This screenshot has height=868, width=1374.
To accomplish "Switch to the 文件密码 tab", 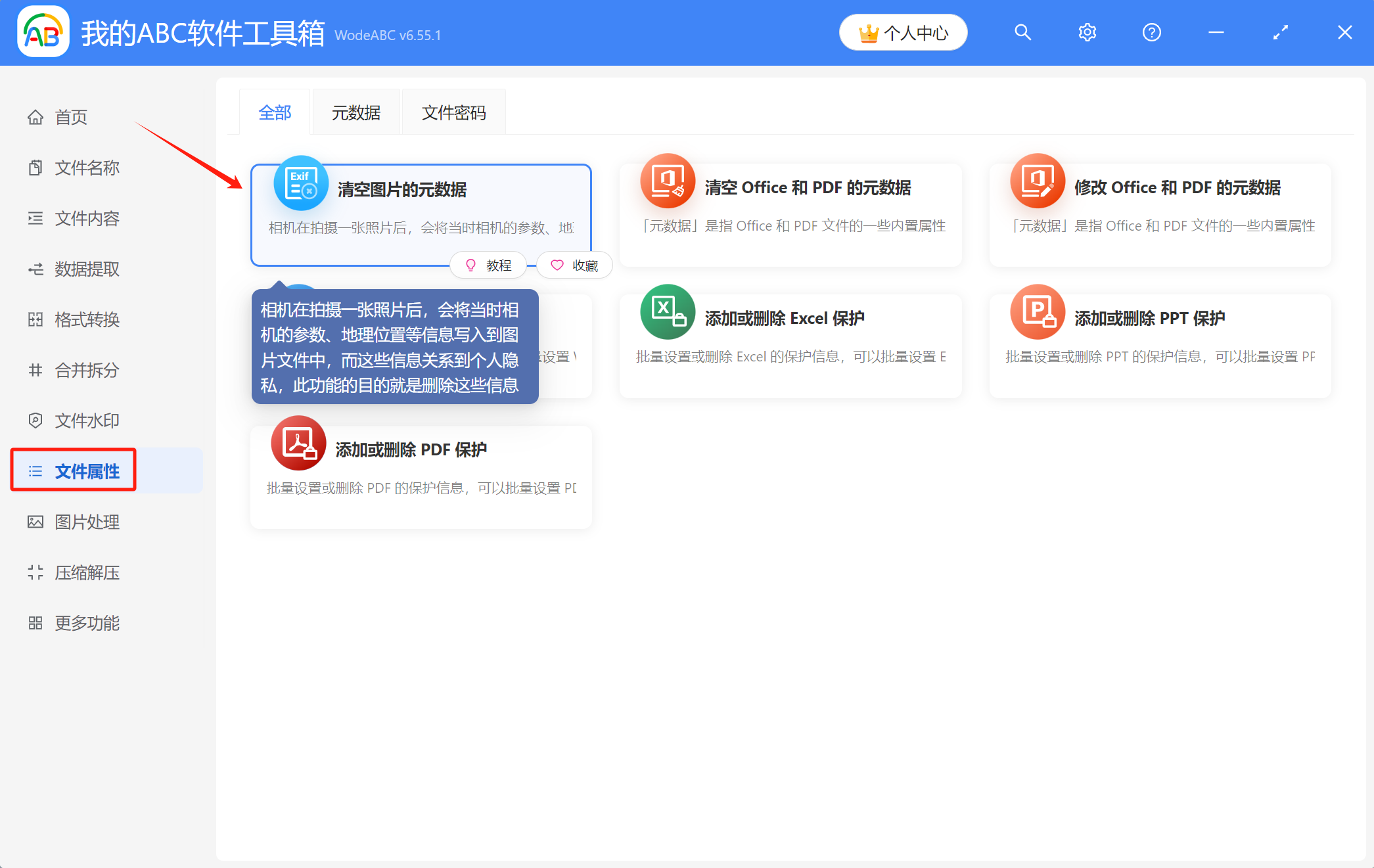I will (x=453, y=112).
